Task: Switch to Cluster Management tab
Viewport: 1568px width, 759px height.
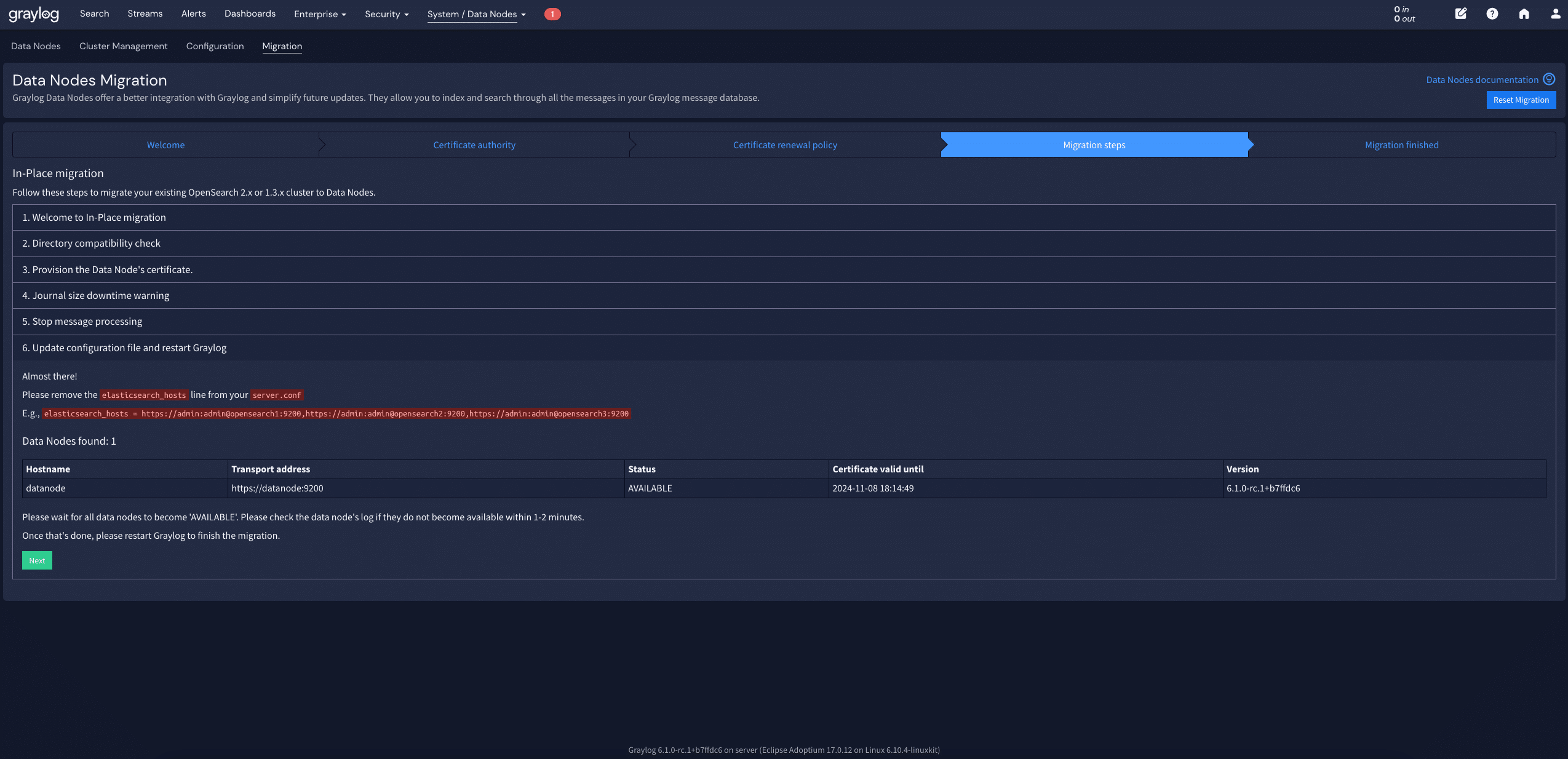Action: point(123,46)
